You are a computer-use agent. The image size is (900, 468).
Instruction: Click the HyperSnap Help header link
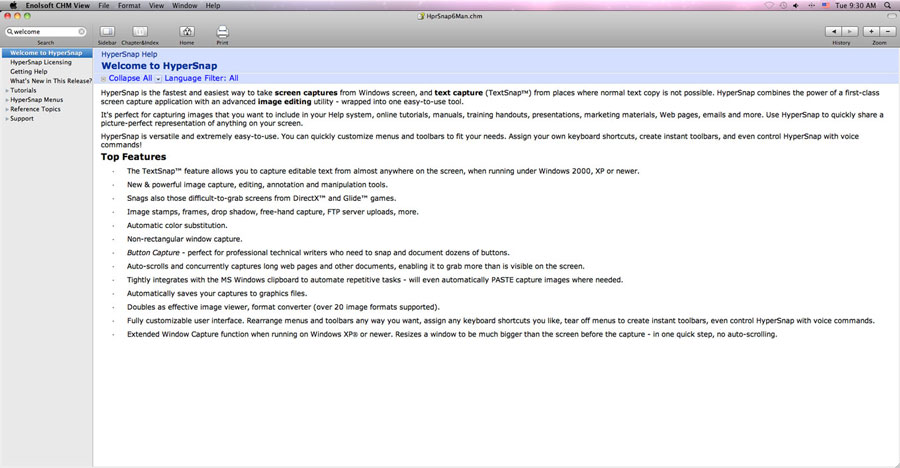click(x=129, y=54)
